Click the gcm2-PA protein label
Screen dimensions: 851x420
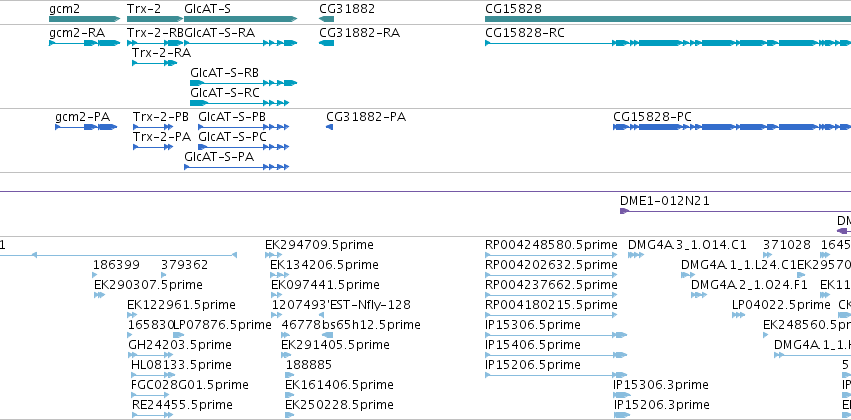[x=82, y=117]
